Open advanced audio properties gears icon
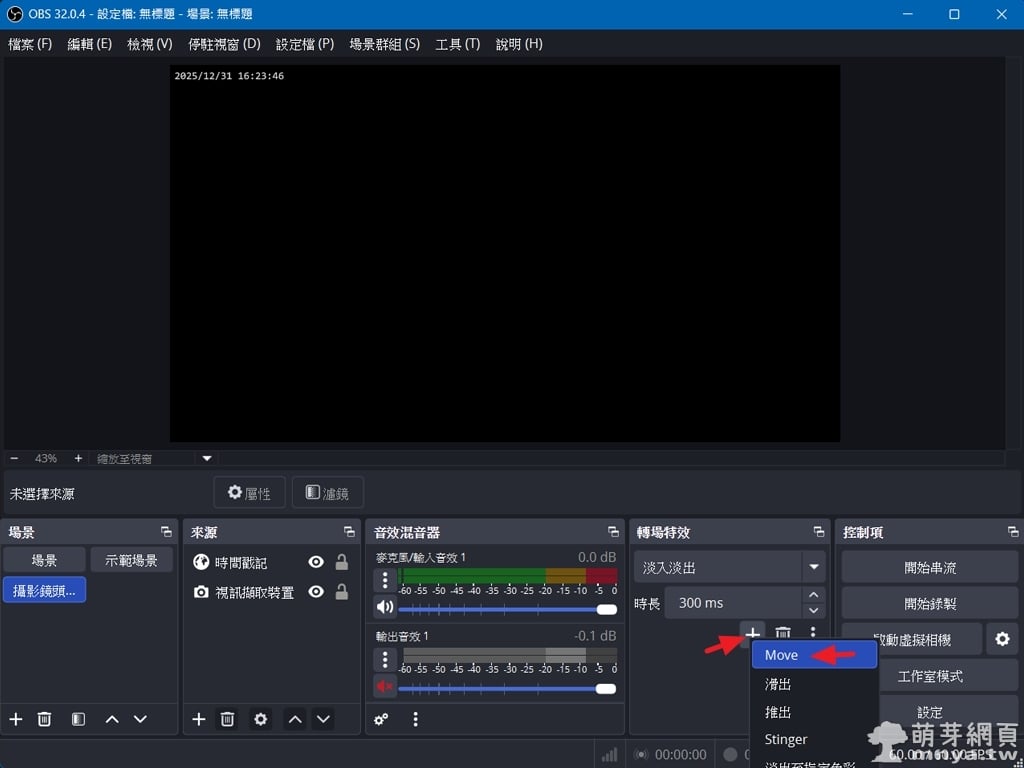 pos(381,719)
